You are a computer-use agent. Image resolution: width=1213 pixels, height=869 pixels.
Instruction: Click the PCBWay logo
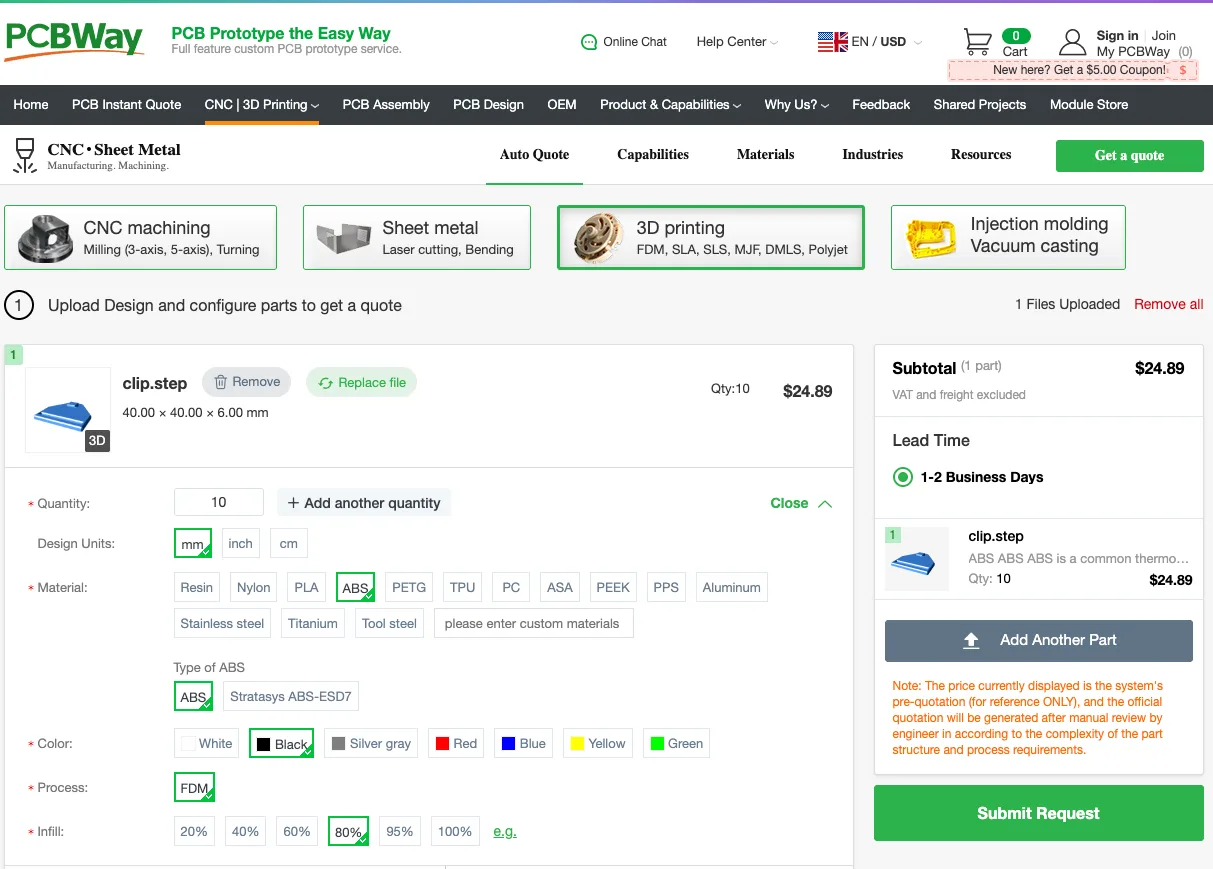[x=75, y=40]
